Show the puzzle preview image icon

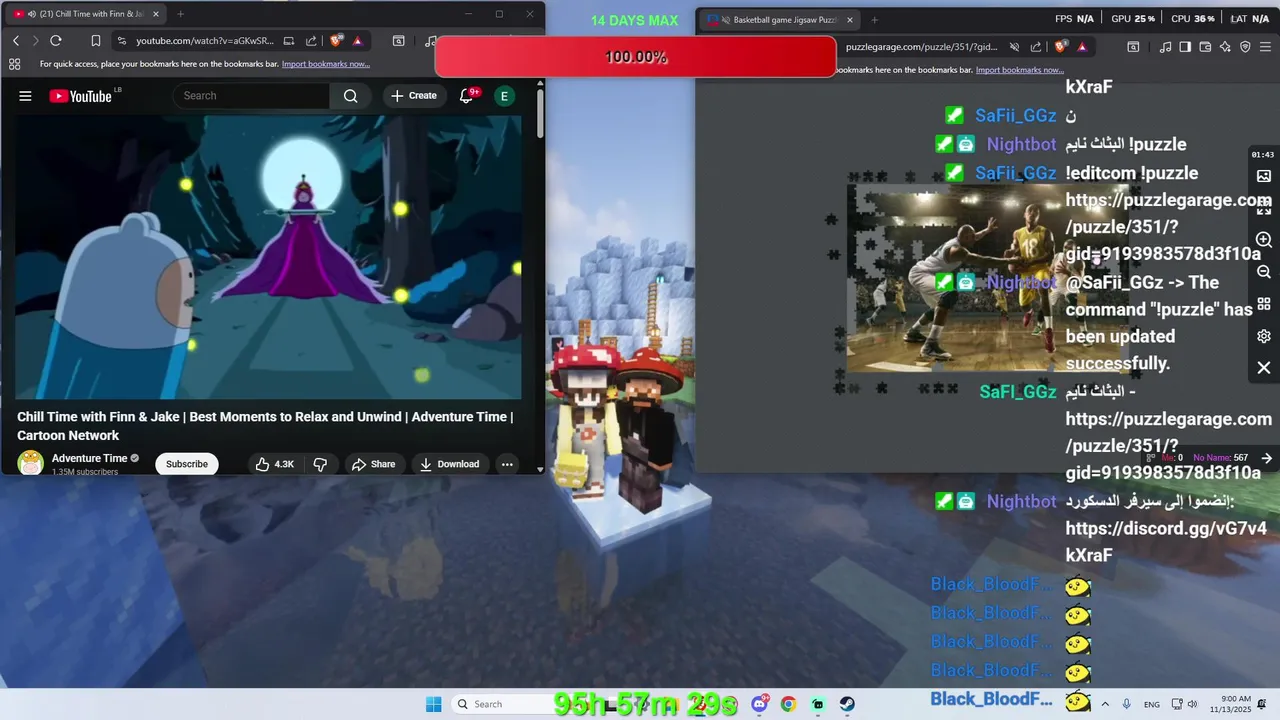click(1264, 176)
